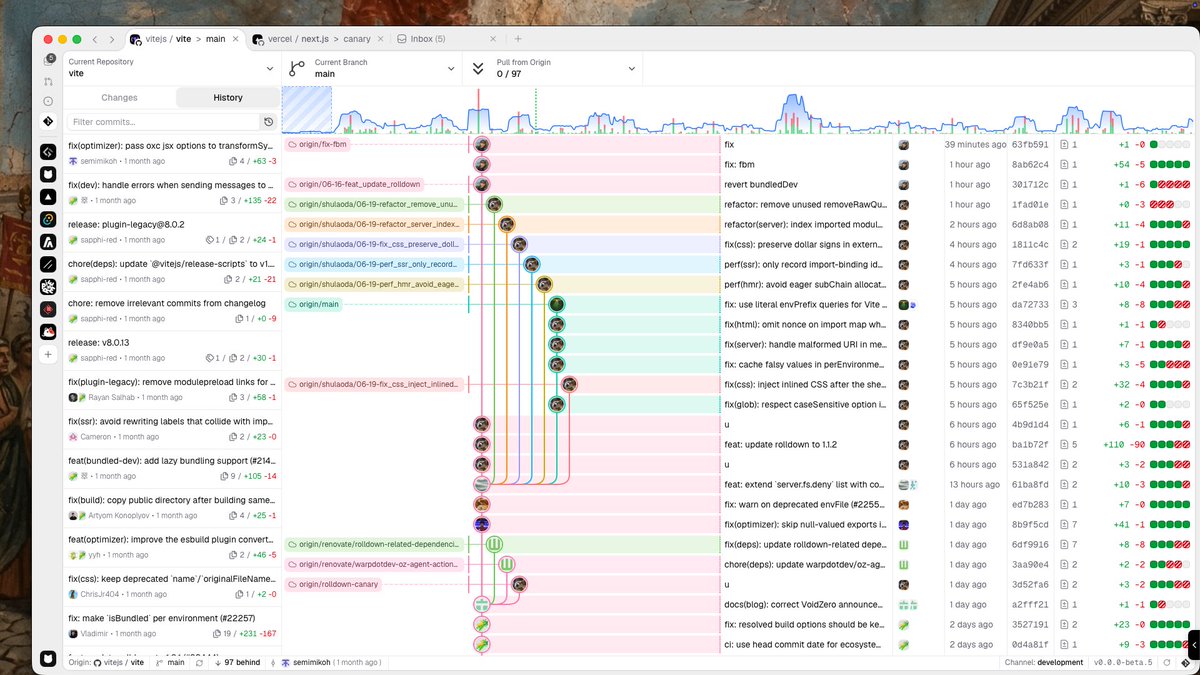Image resolution: width=1200 pixels, height=675 pixels.
Task: Click the cat avatar icon at bottom left
Action: (48, 658)
